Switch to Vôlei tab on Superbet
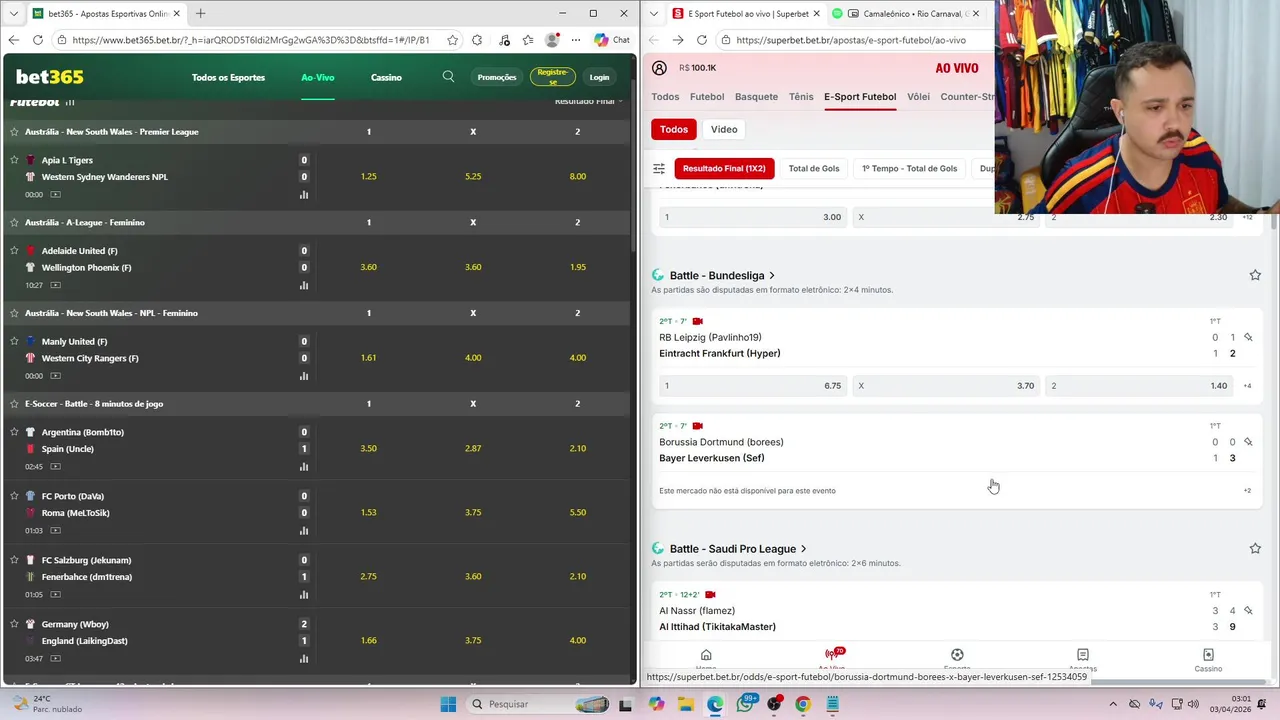The height and width of the screenshot is (720, 1280). [918, 97]
